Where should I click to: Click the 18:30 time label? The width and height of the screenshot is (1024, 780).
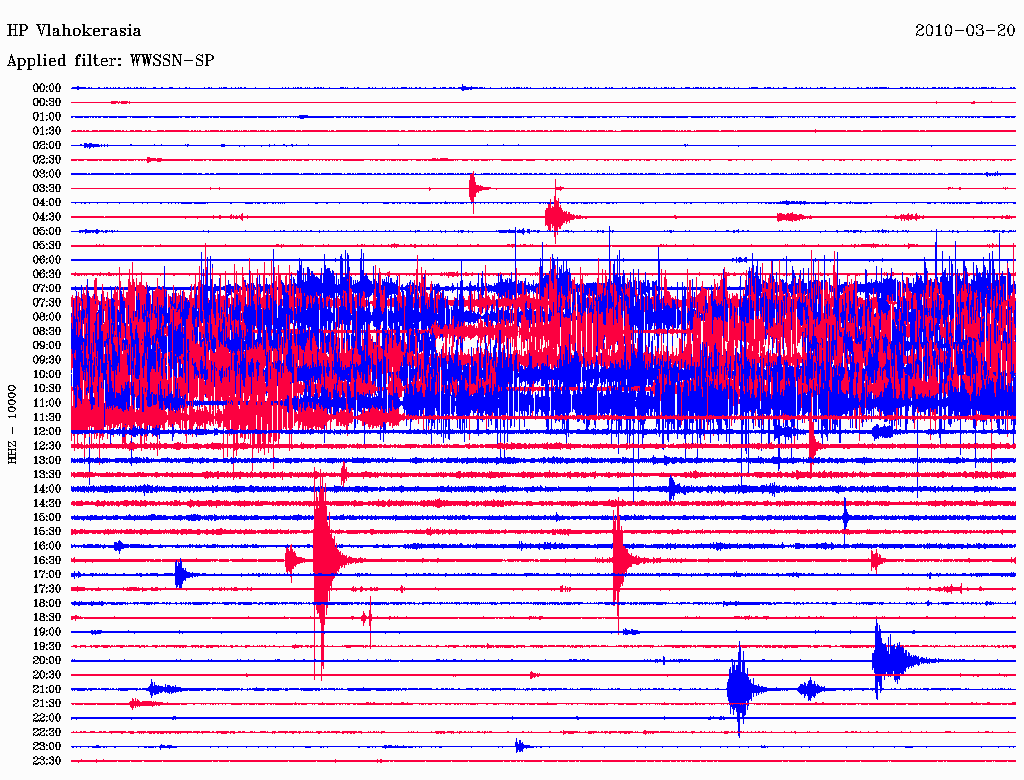click(x=47, y=618)
